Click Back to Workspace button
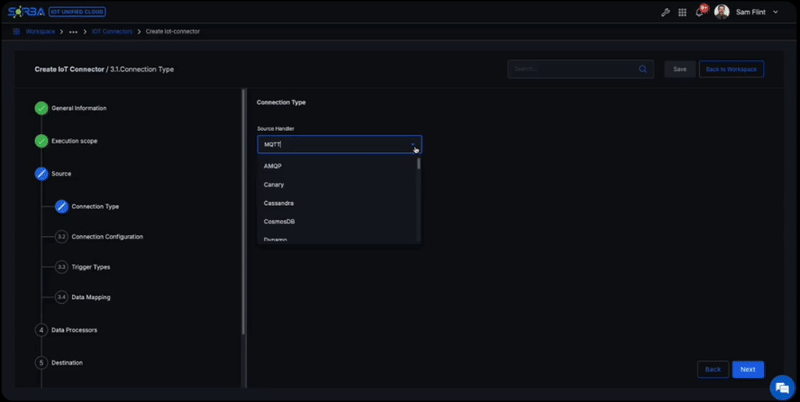The image size is (800, 402). point(731,69)
